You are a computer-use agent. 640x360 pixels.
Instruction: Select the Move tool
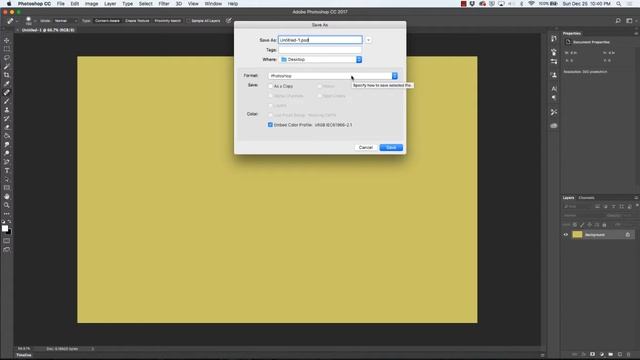click(7, 40)
